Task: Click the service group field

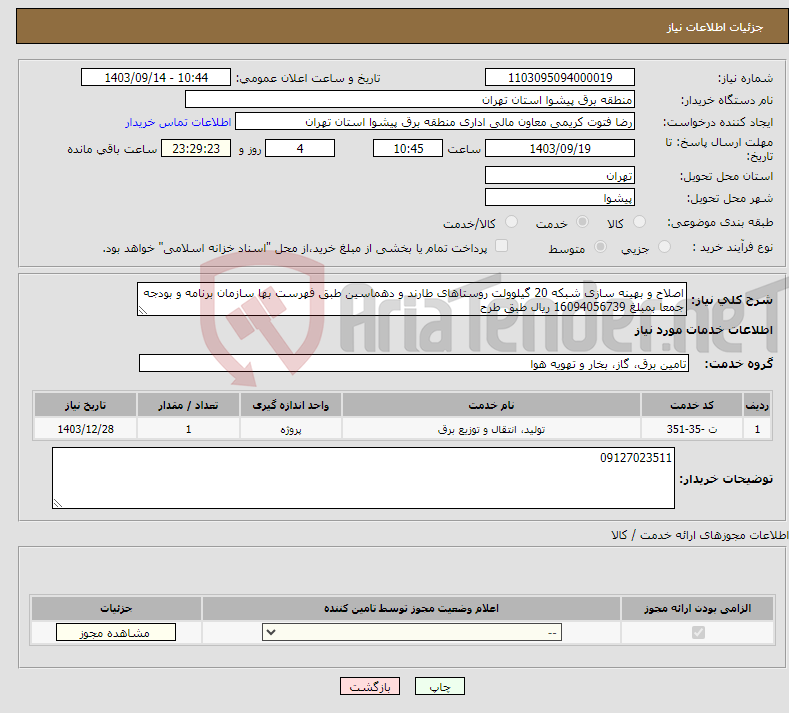Action: pyautogui.click(x=414, y=363)
